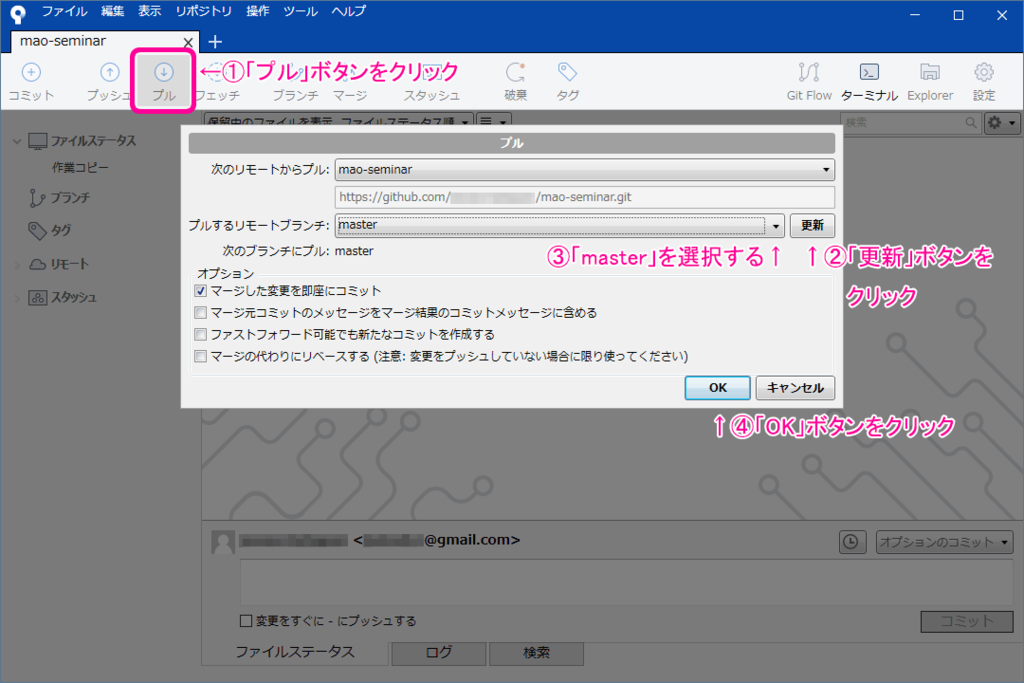The image size is (1024, 683).
Task: Open the 表示 menu
Action: (x=150, y=11)
